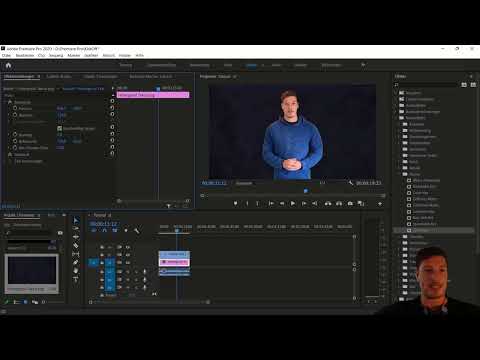Screen dimensions: 480x360
Task: Open the Program monitor zoom level dropdown
Action: pyautogui.click(x=244, y=183)
